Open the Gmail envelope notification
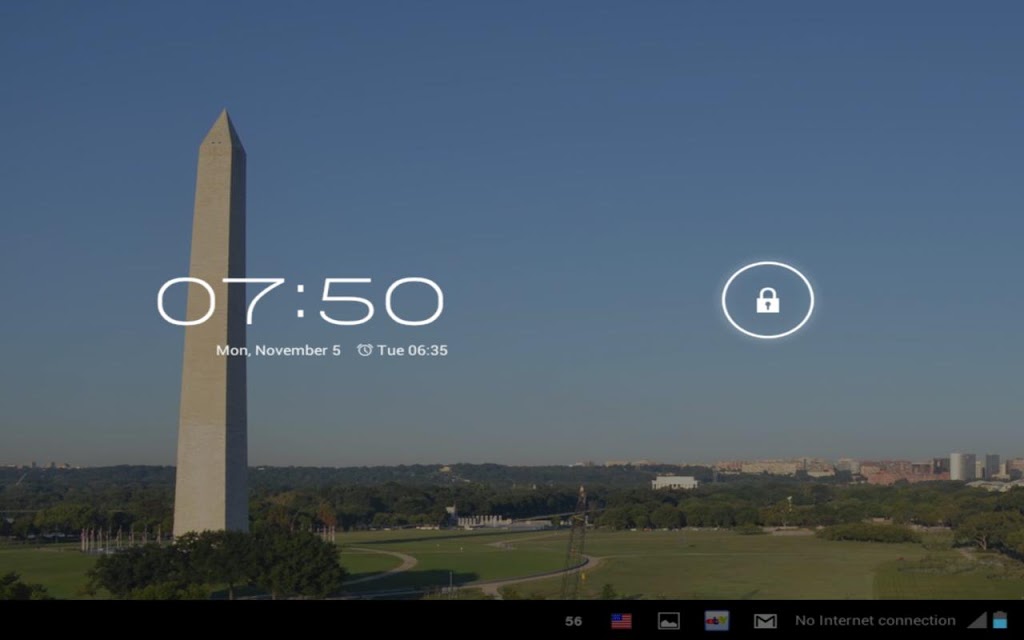1024x640 pixels. click(x=765, y=620)
